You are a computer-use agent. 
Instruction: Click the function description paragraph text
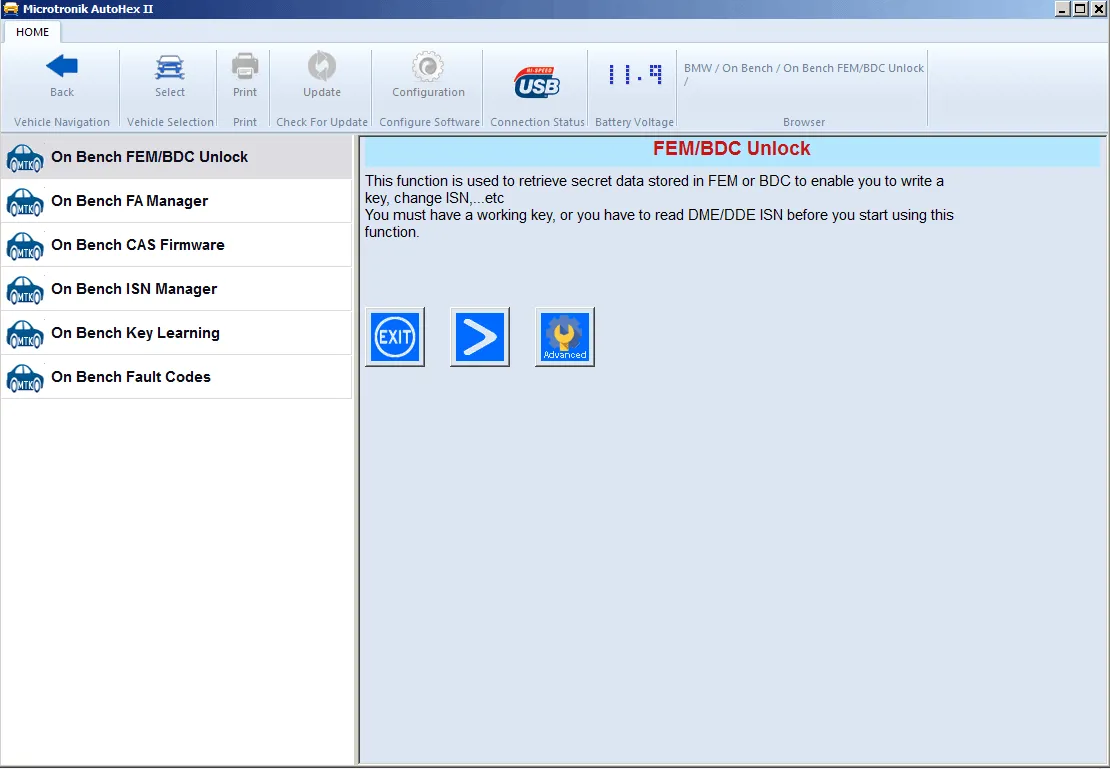pos(659,206)
